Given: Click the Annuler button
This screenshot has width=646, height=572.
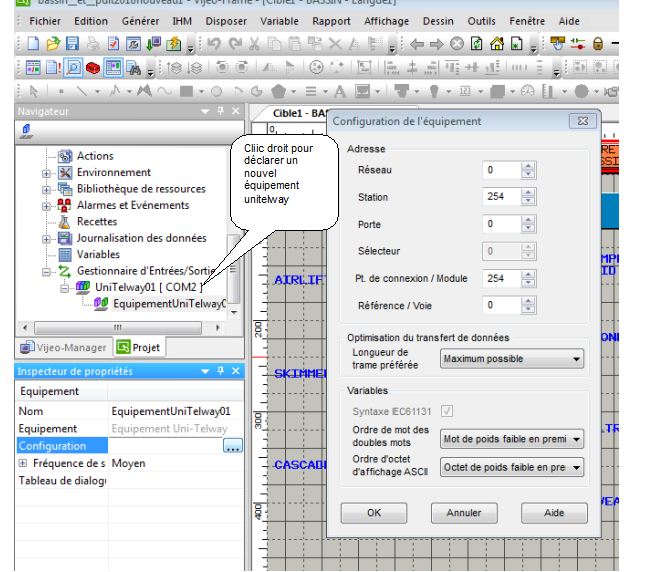Looking at the screenshot, I should coord(463,513).
